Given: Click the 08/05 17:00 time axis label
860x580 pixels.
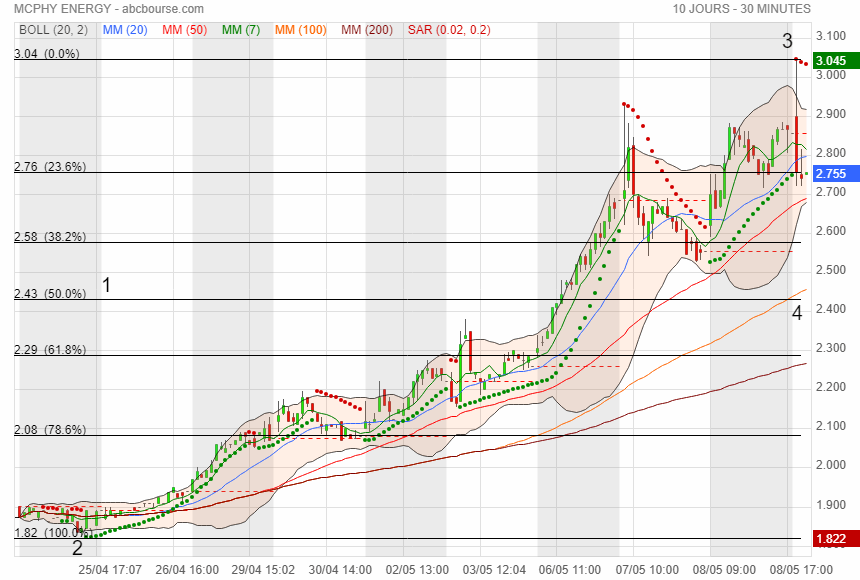Looking at the screenshot, I should 801,570.
